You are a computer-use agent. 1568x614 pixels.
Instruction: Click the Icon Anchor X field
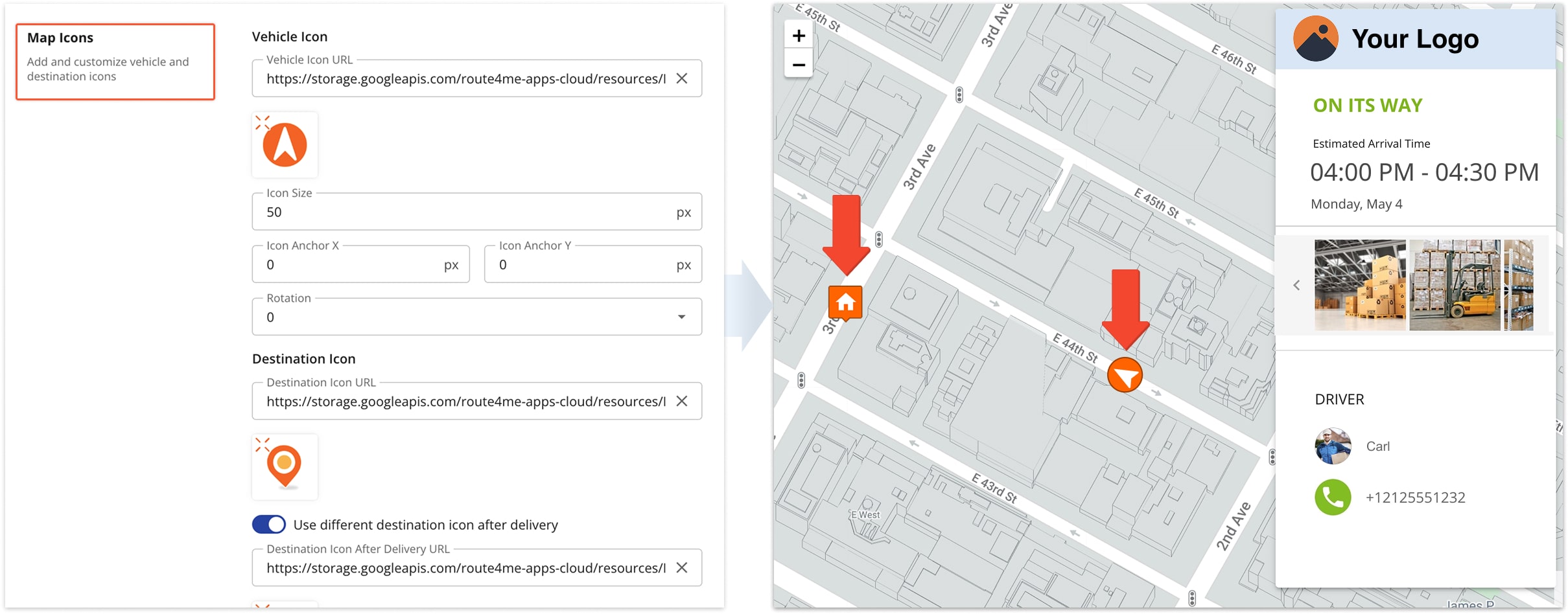tap(360, 264)
